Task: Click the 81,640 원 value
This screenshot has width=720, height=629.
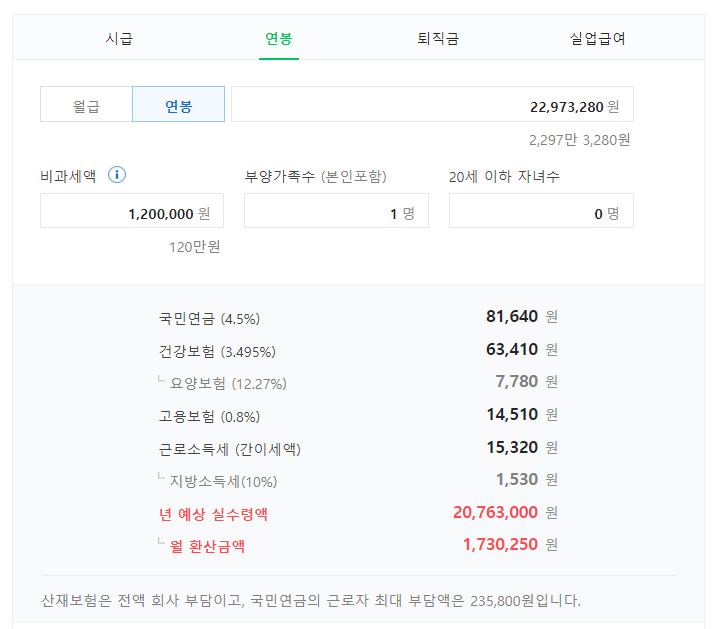Action: point(522,316)
